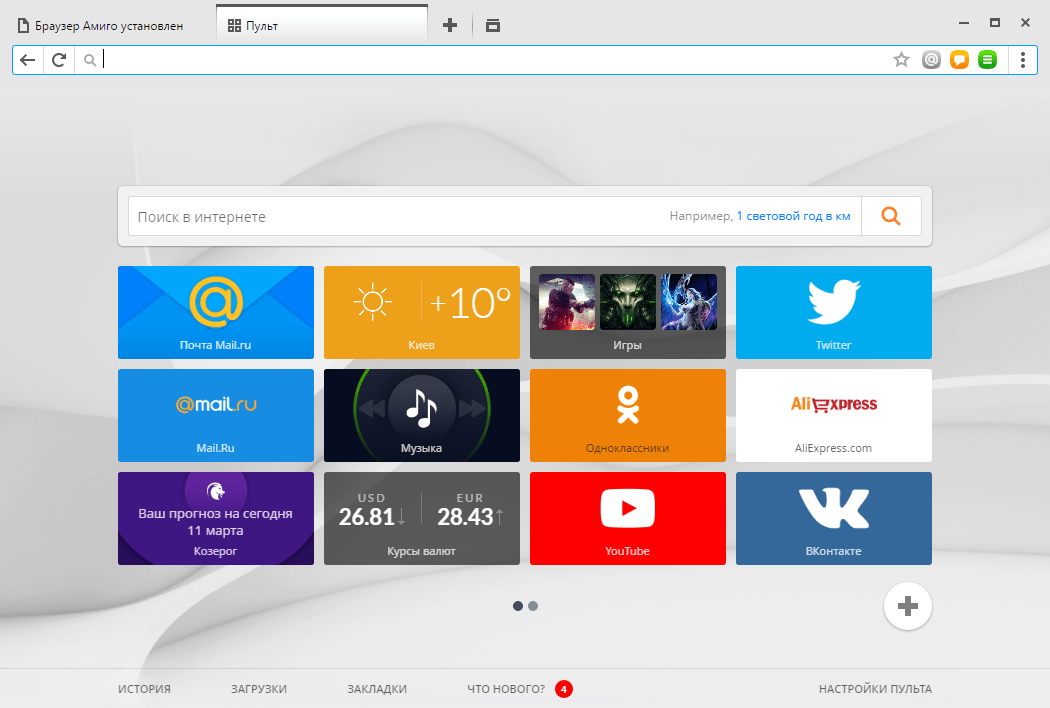Open the Twitter tile

834,312
